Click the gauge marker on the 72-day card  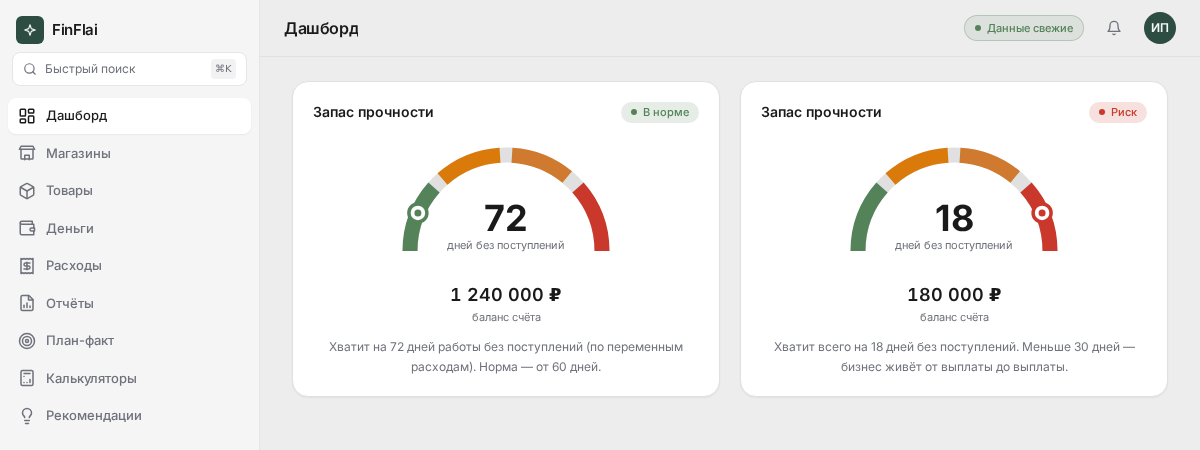(418, 213)
